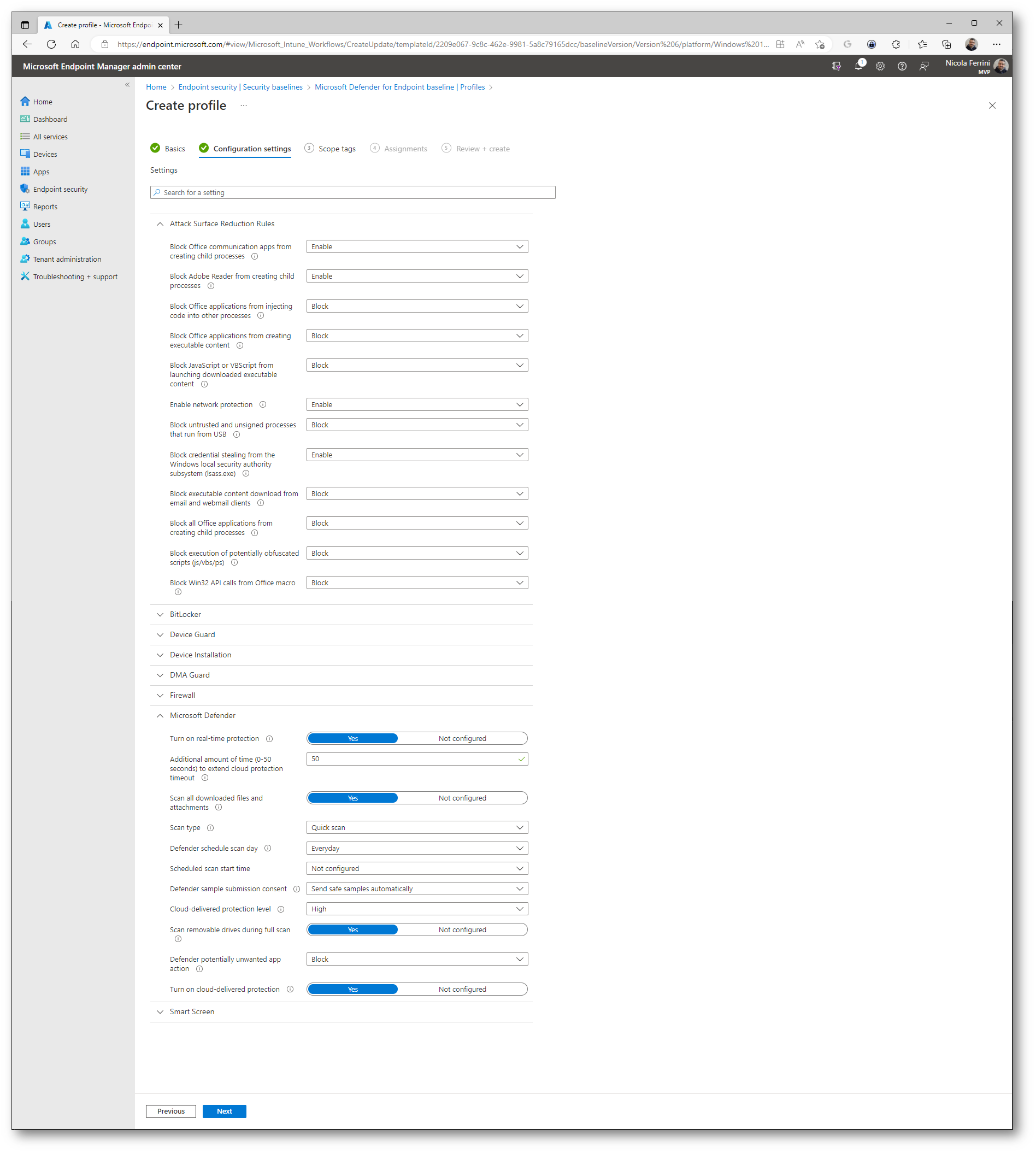The height and width of the screenshot is (1153, 1036).
Task: Collapse the Microsoft Defender section
Action: 160,716
